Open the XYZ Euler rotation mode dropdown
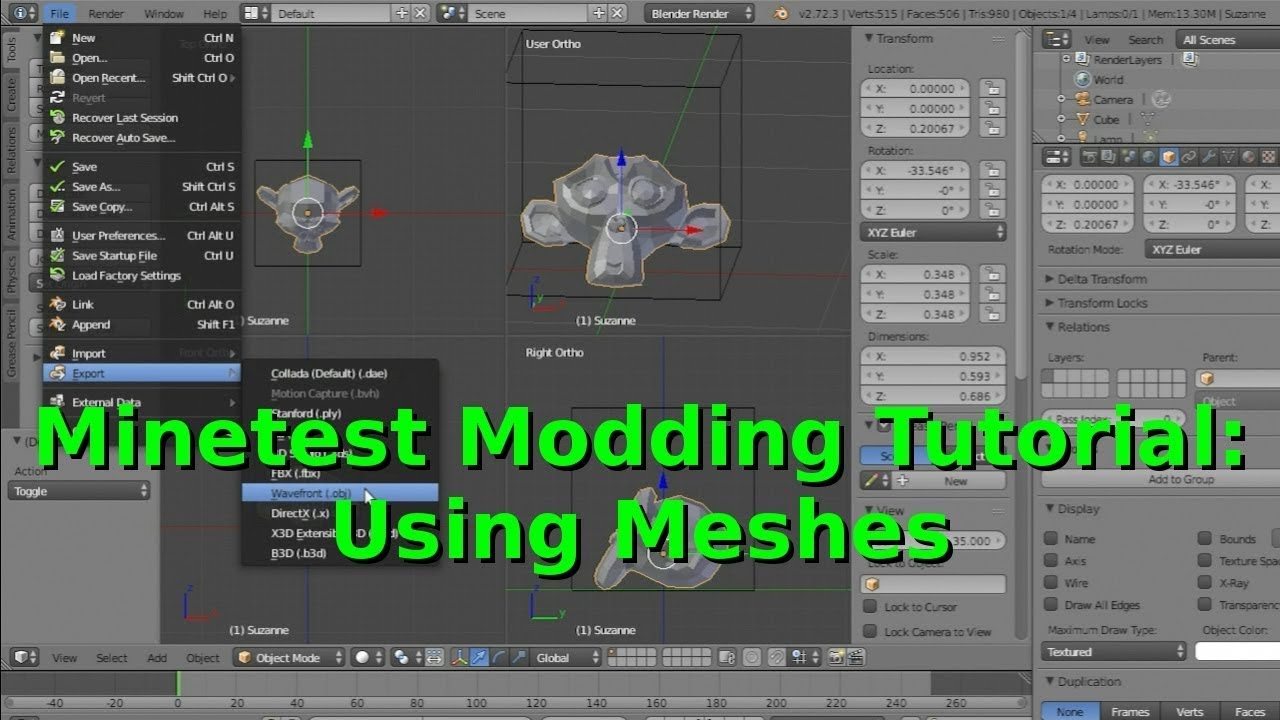 click(933, 232)
